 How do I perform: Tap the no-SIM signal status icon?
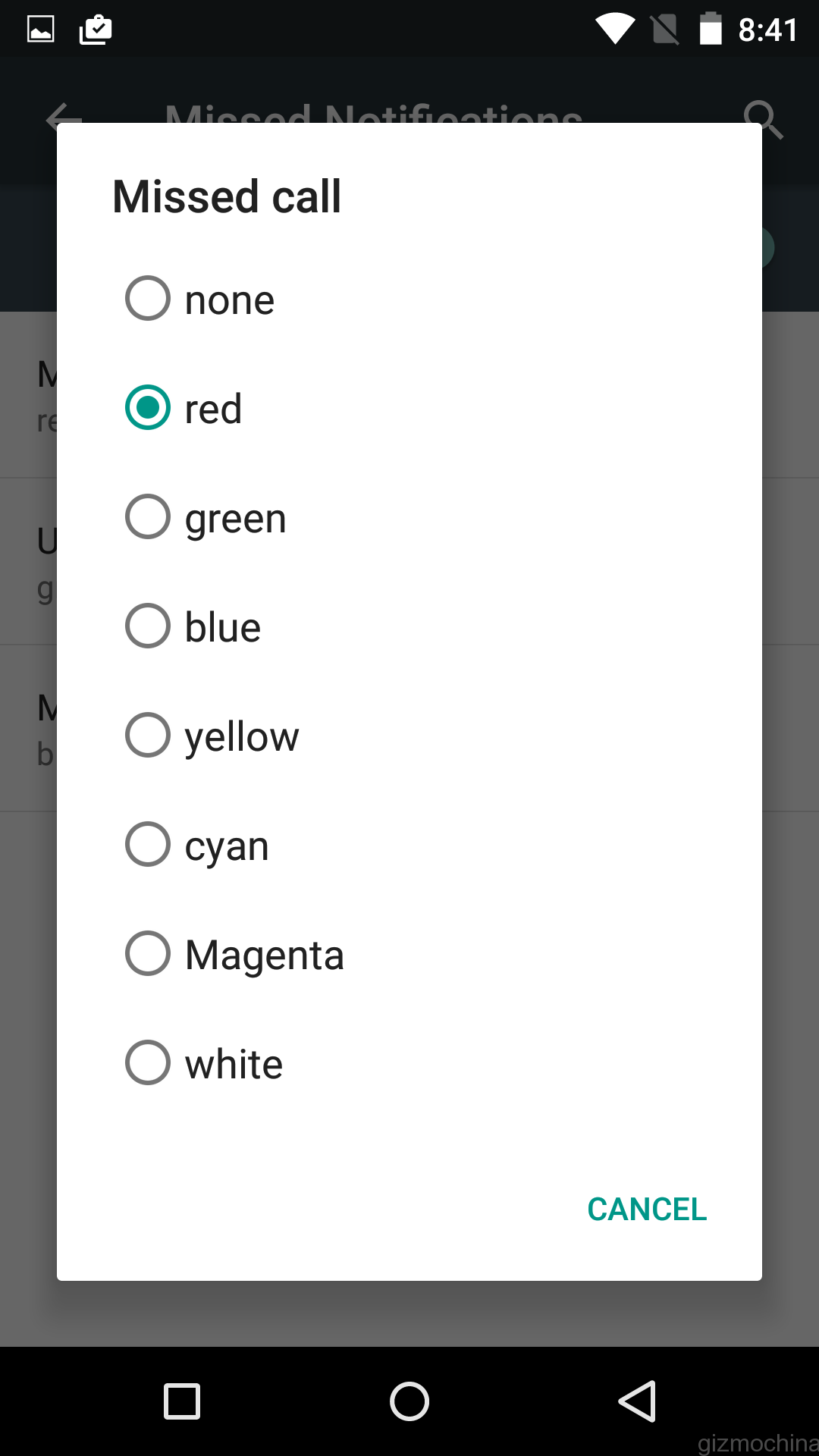[x=665, y=30]
